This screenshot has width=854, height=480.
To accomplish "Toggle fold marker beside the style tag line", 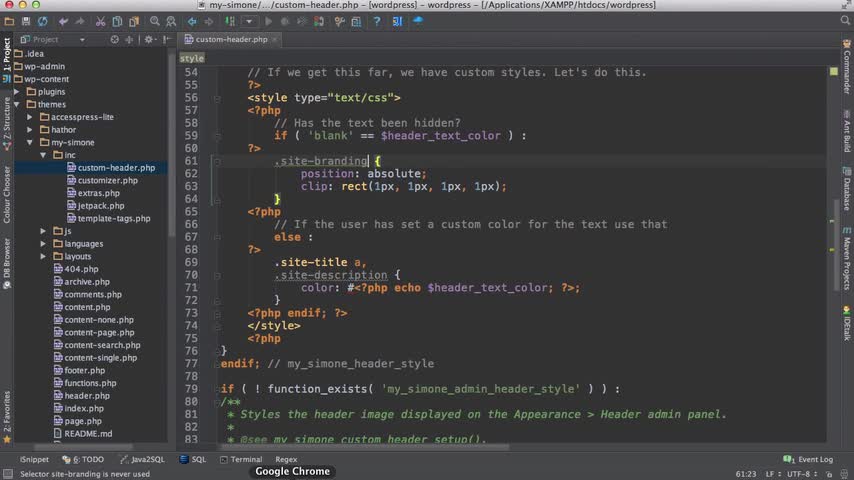I will pyautogui.click(x=216, y=98).
